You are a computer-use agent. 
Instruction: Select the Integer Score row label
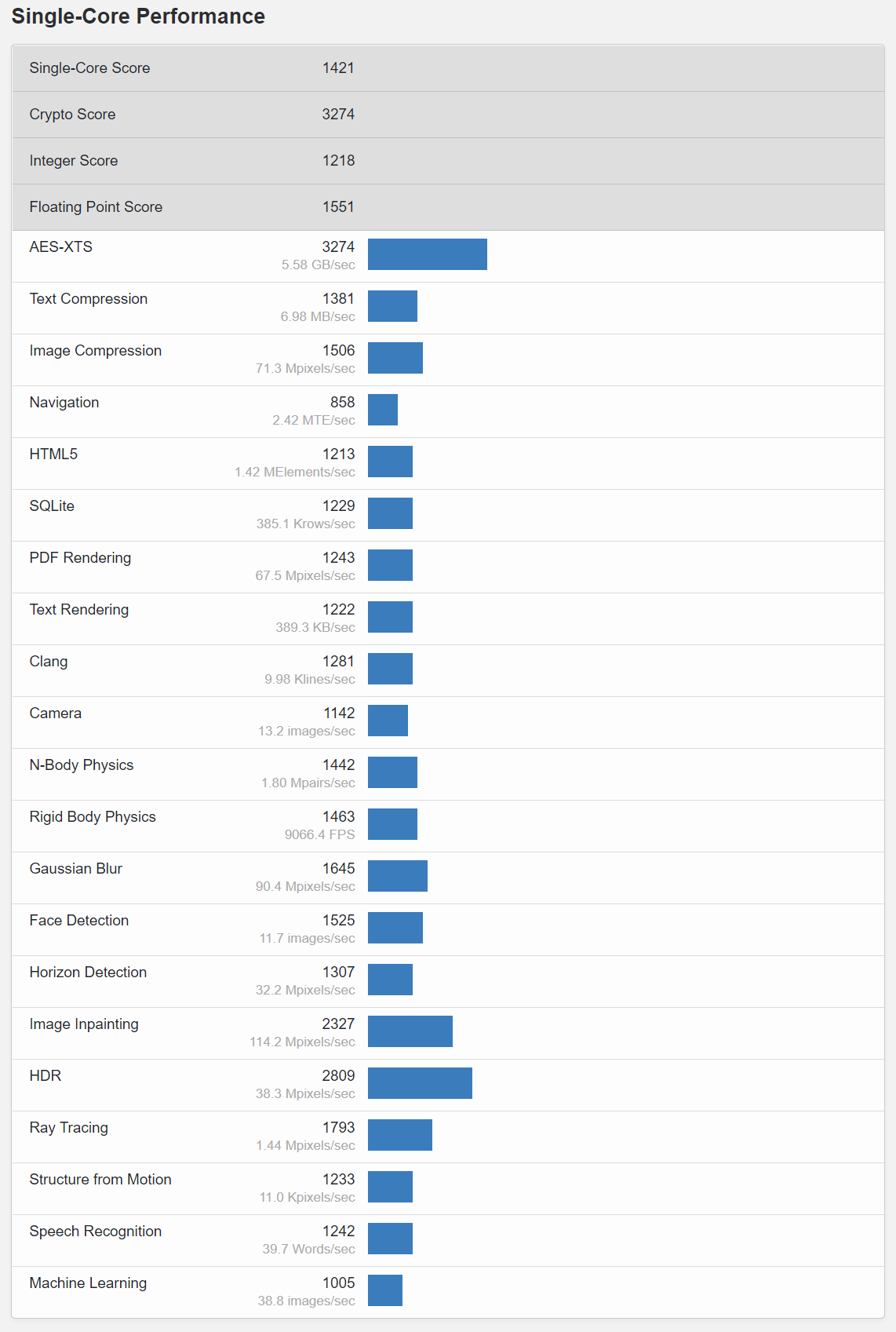[x=74, y=161]
